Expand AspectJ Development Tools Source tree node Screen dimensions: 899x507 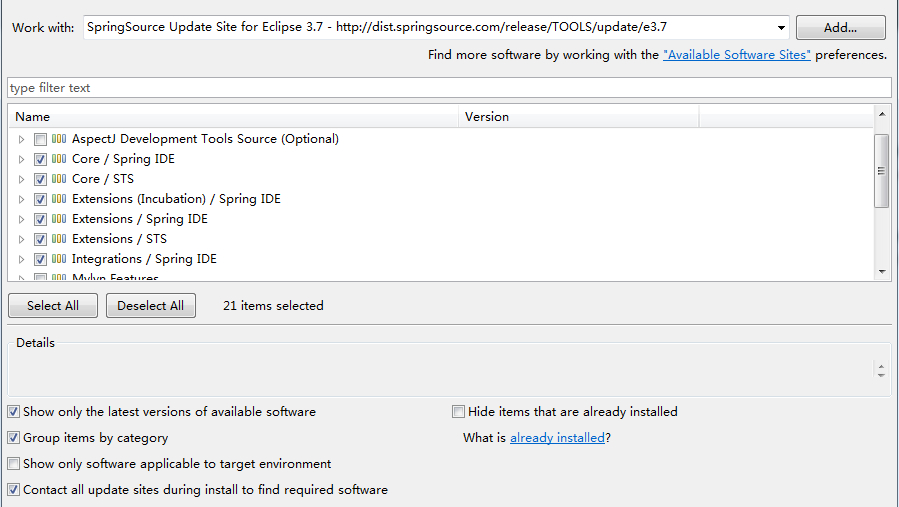pyautogui.click(x=21, y=139)
